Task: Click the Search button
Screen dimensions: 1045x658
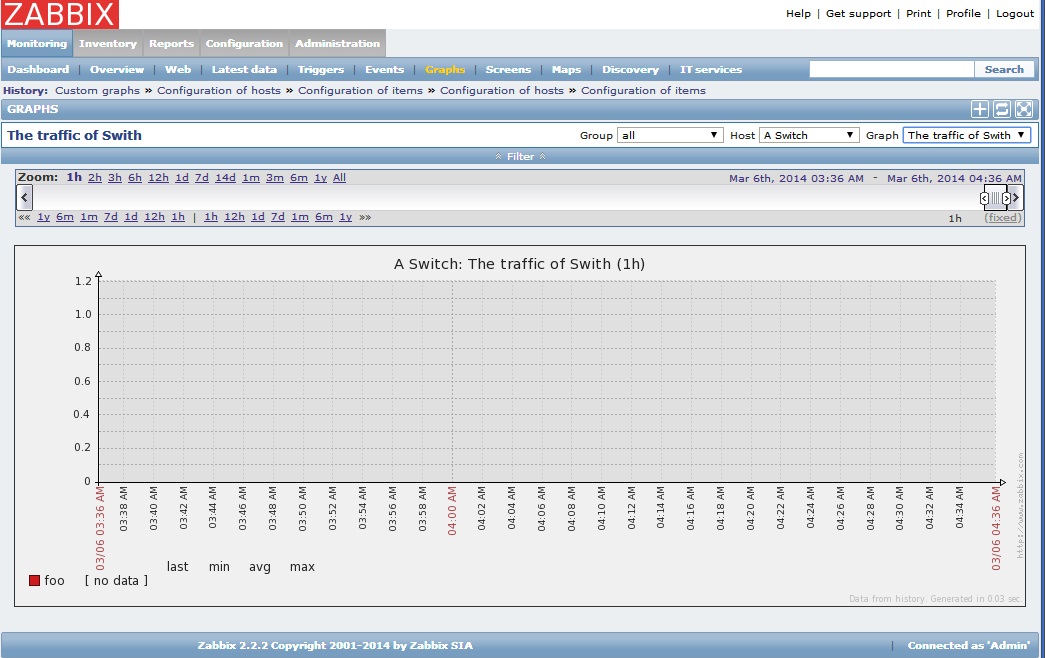Action: [1004, 69]
